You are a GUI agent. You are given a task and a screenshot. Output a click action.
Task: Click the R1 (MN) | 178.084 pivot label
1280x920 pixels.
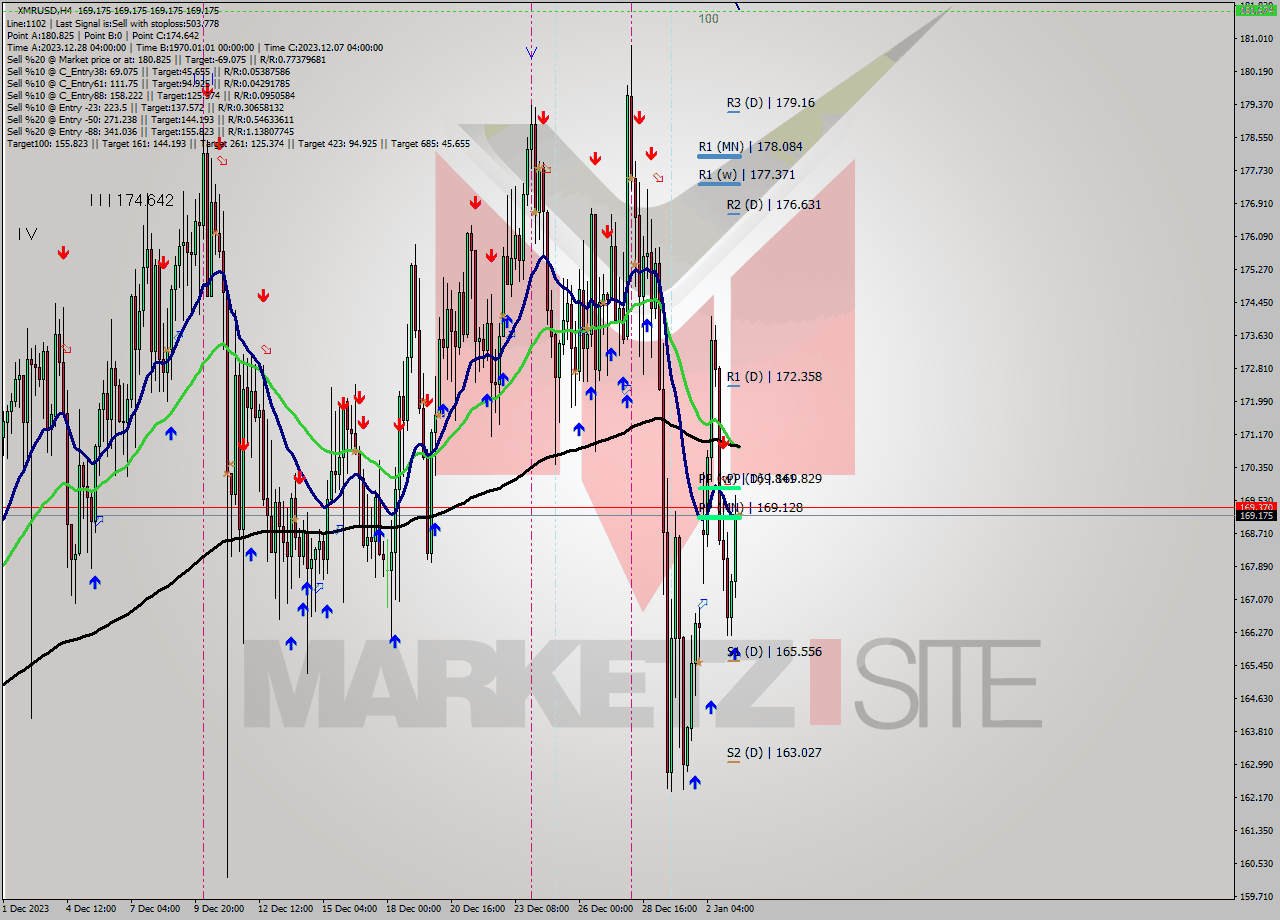click(x=750, y=146)
